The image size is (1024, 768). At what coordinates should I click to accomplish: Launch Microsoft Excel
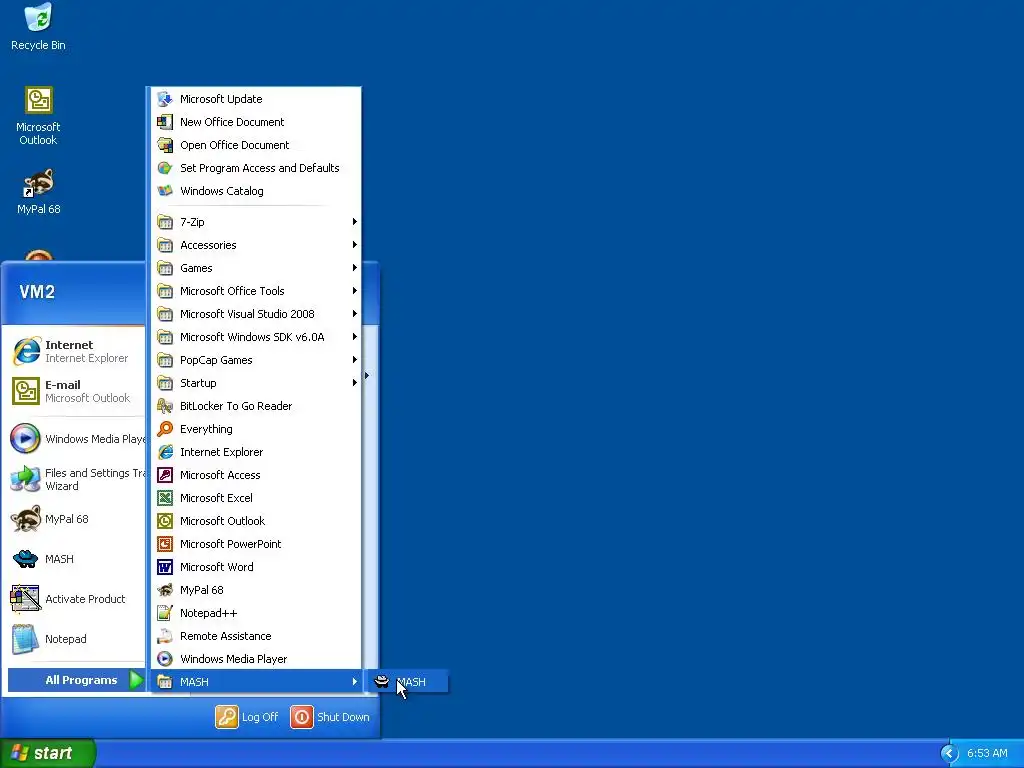tap(256, 498)
